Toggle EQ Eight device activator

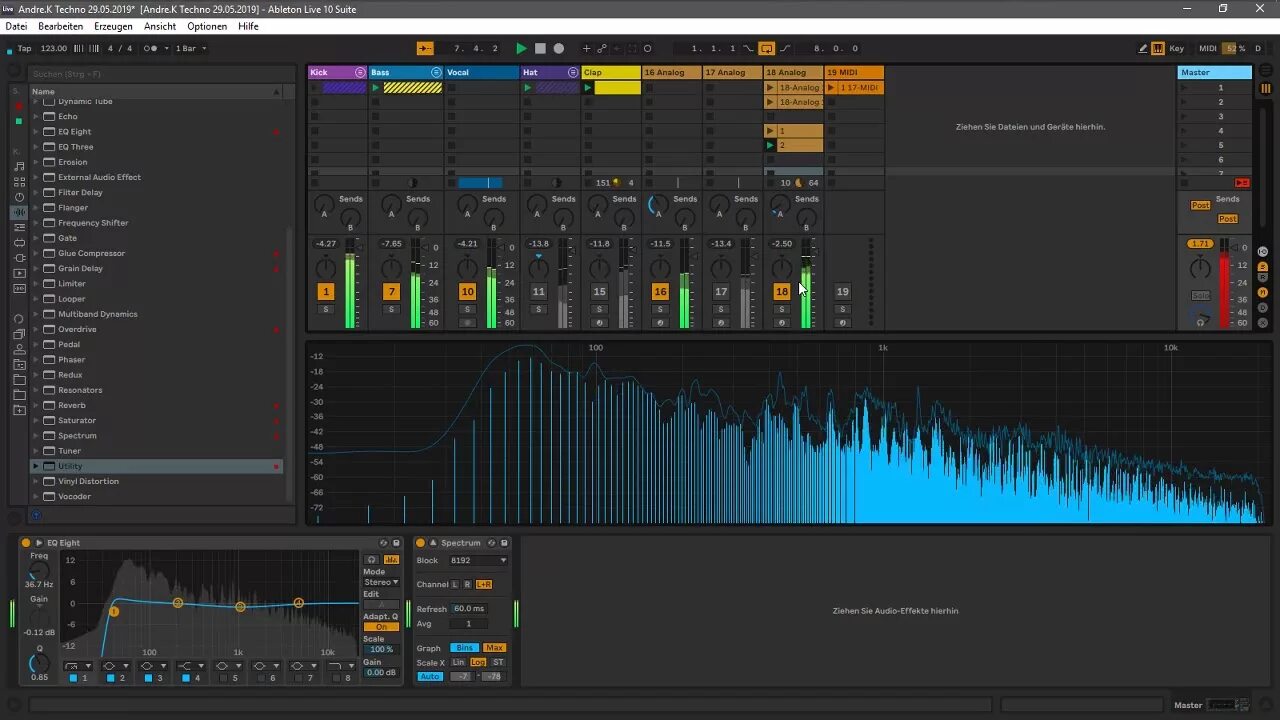pyautogui.click(x=26, y=543)
